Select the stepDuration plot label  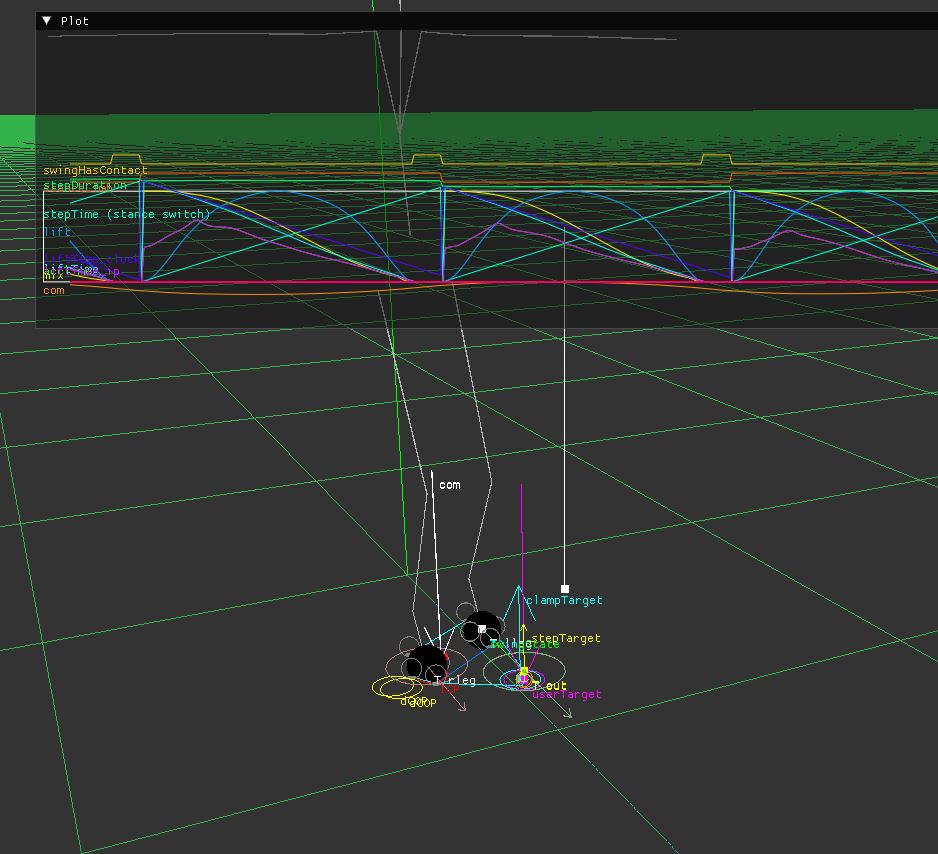(85, 186)
